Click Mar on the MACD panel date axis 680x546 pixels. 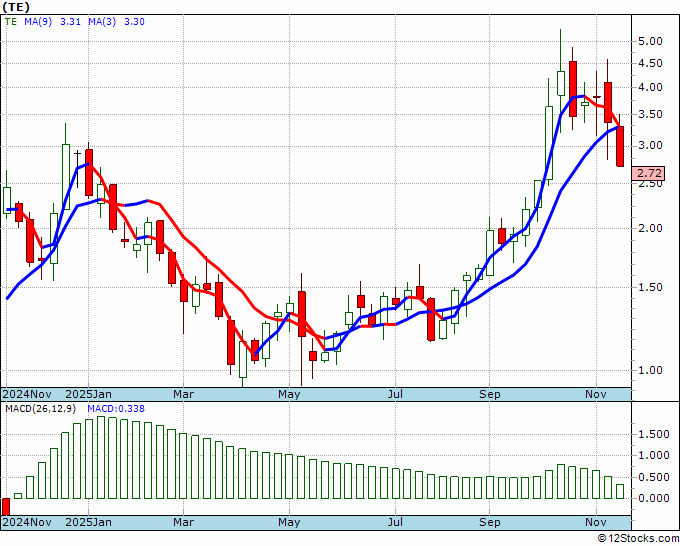coord(183,522)
